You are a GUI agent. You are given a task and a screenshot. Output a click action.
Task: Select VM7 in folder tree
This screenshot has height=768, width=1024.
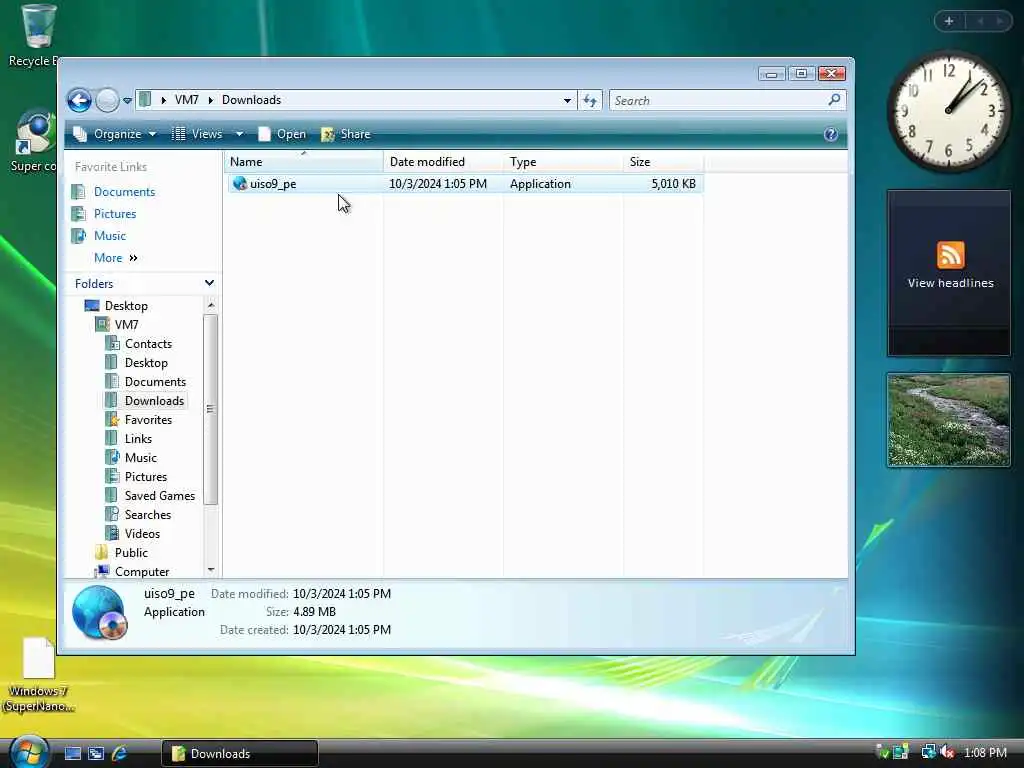126,325
